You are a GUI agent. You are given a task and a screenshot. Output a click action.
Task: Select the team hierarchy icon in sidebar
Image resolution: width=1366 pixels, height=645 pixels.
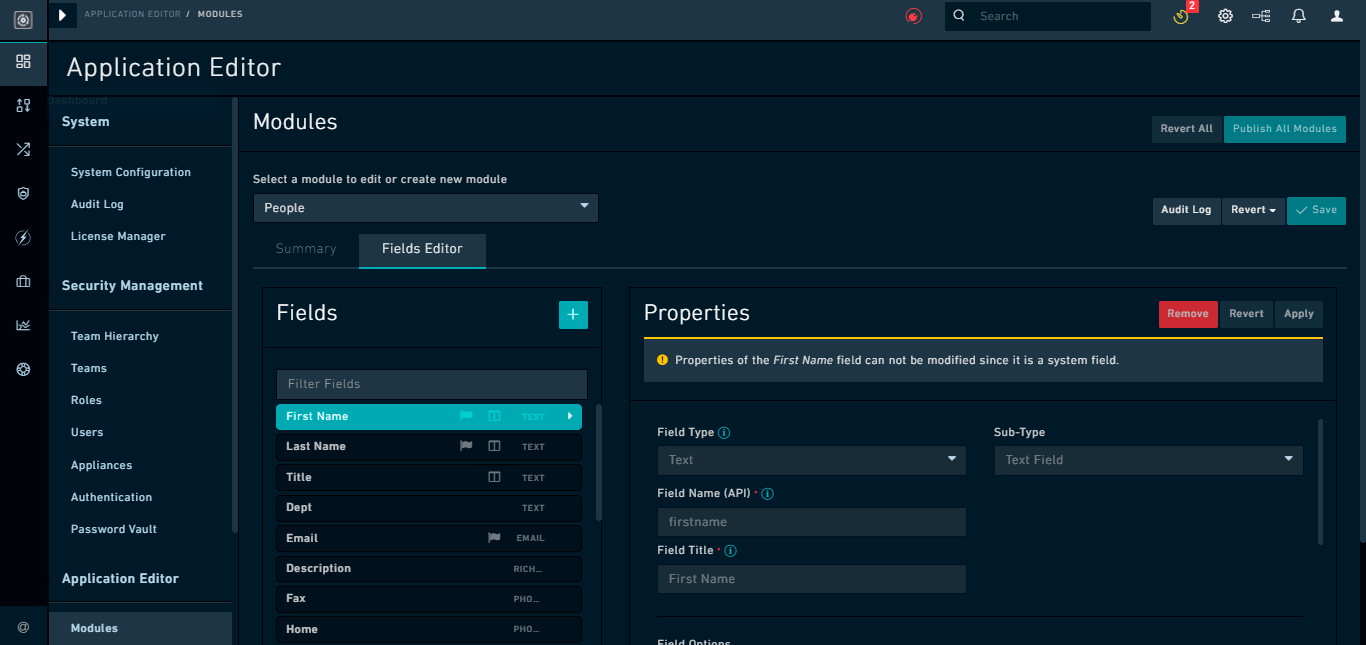22,105
